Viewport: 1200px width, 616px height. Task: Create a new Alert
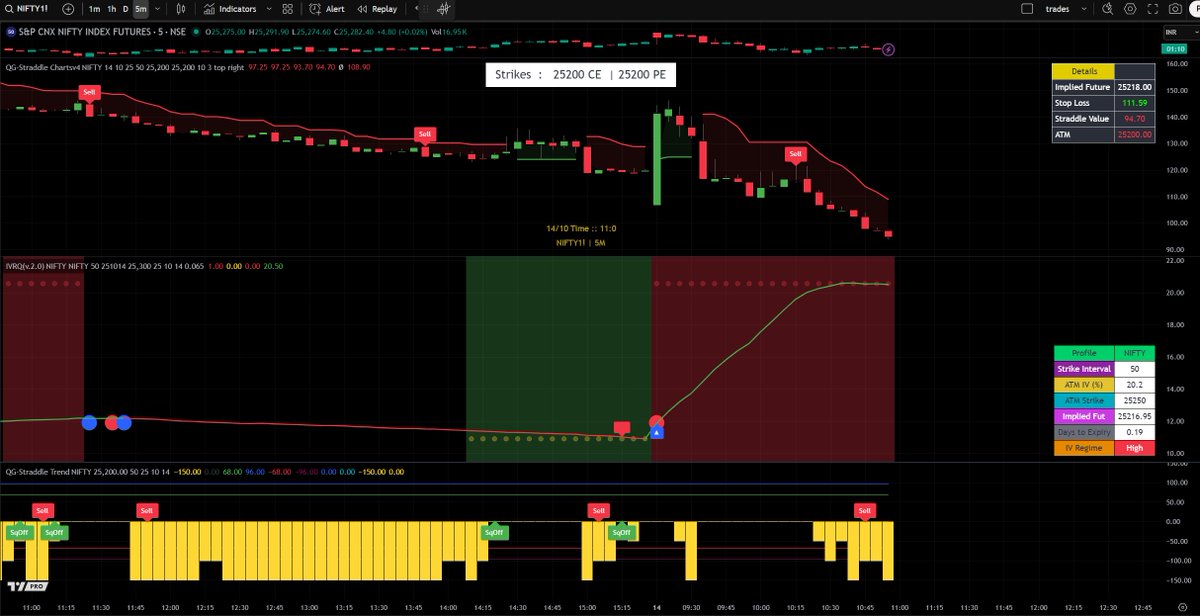(327, 9)
